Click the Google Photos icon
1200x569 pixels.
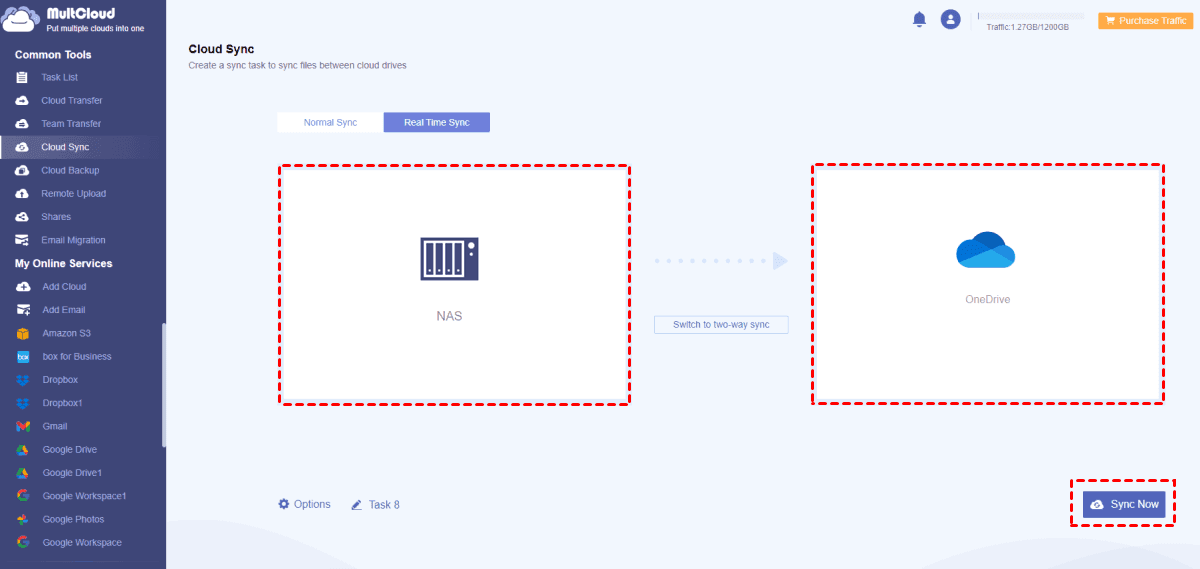tap(22, 520)
